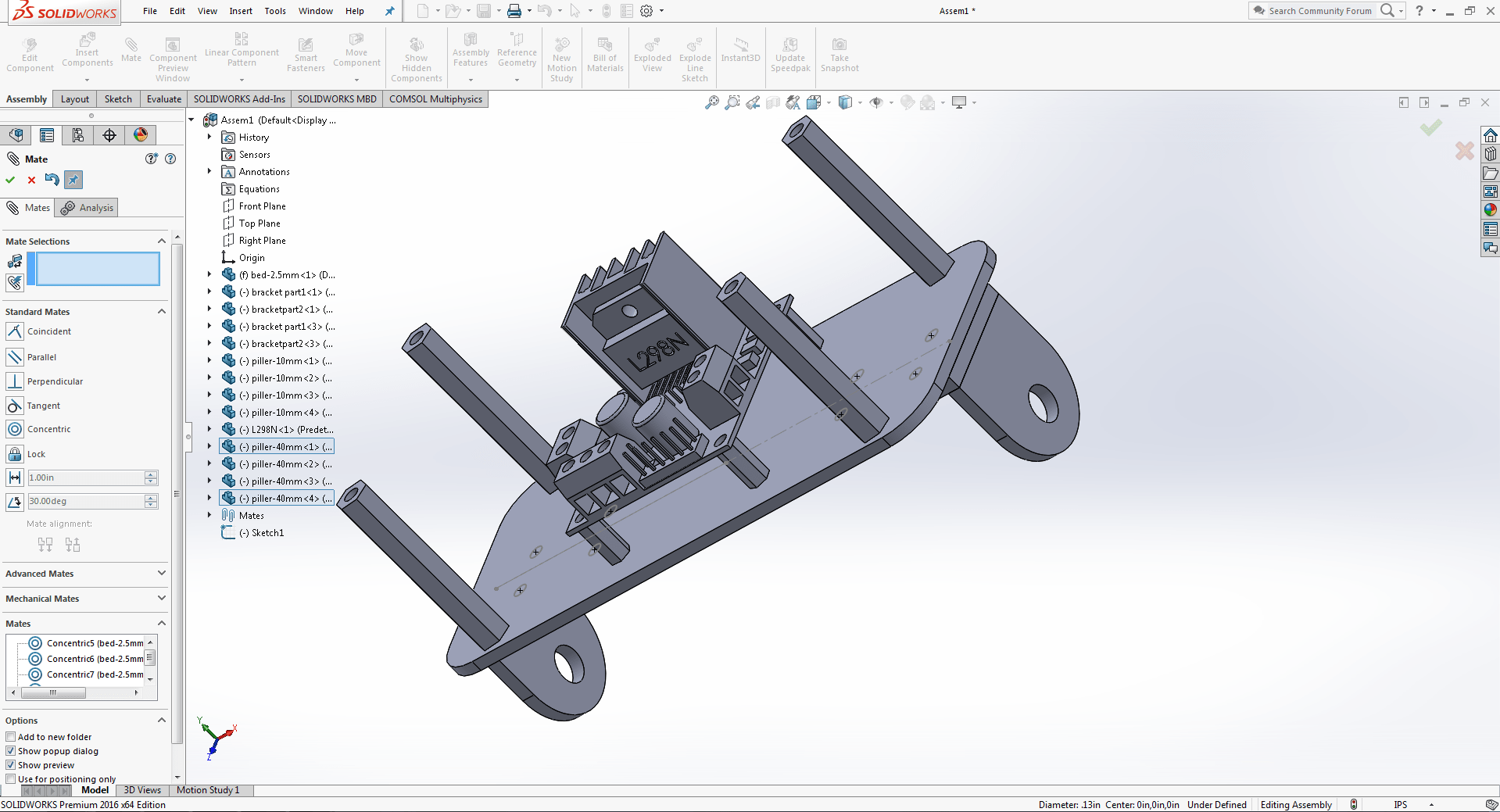
Task: Open the Motion Study 1 tab
Action: pyautogui.click(x=208, y=790)
